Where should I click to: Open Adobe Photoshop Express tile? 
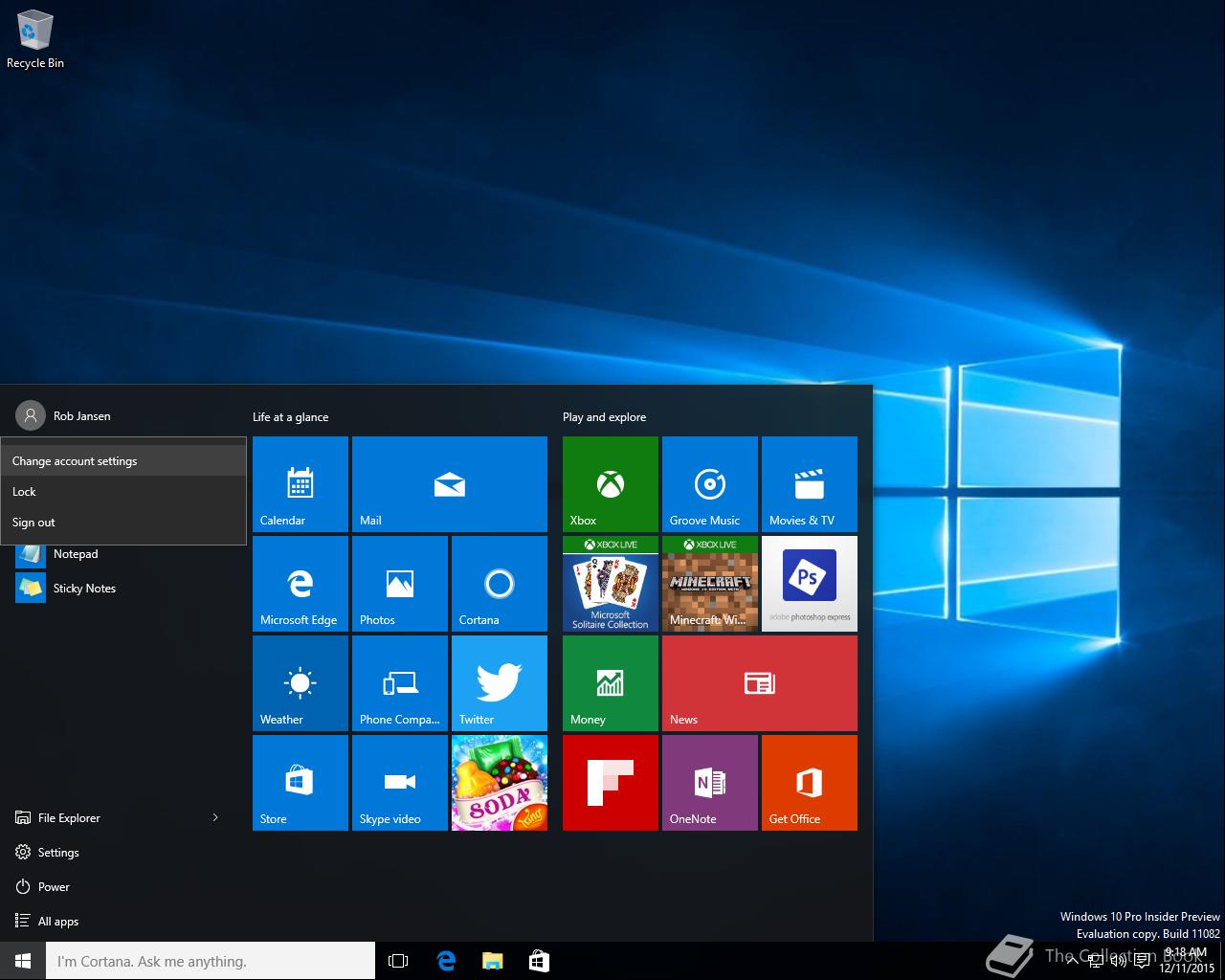pyautogui.click(x=810, y=584)
